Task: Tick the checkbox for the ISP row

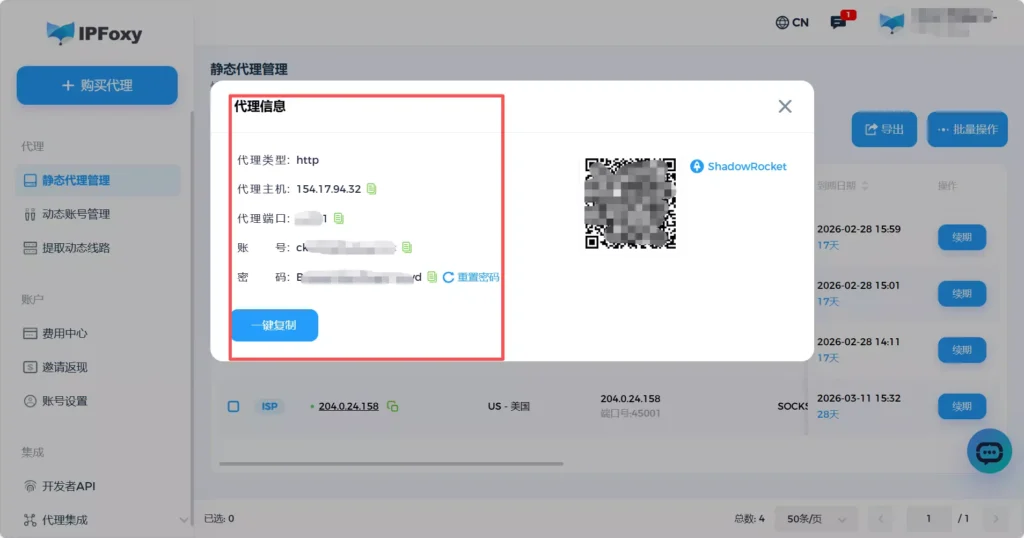Action: (x=233, y=407)
